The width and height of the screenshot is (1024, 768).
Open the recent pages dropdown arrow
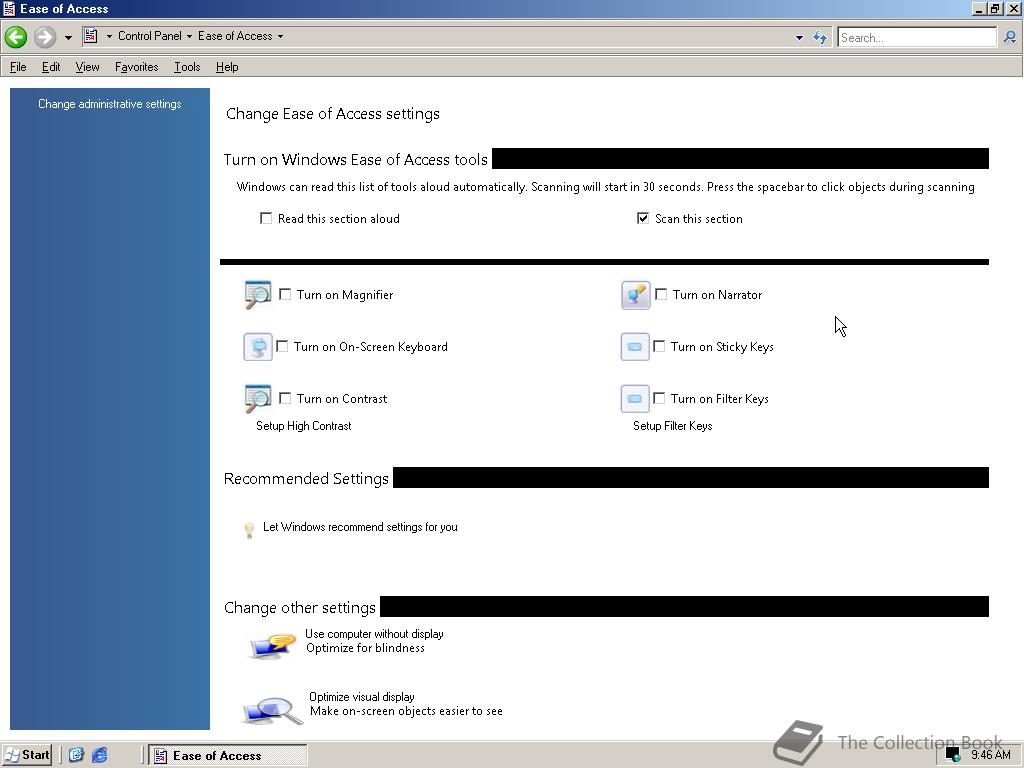(68, 37)
